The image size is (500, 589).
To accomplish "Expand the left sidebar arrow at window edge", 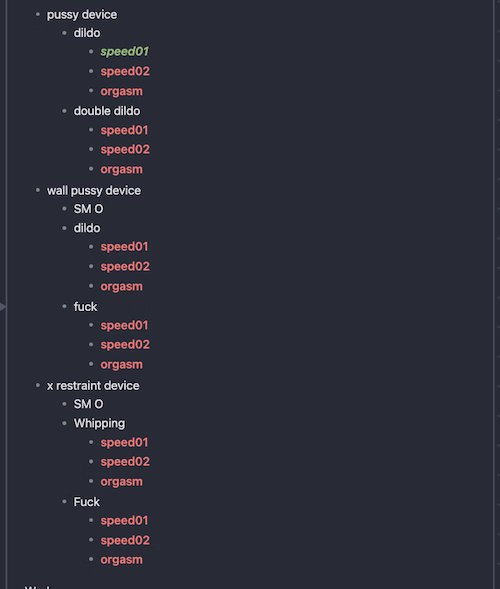I will pyautogui.click(x=3, y=307).
